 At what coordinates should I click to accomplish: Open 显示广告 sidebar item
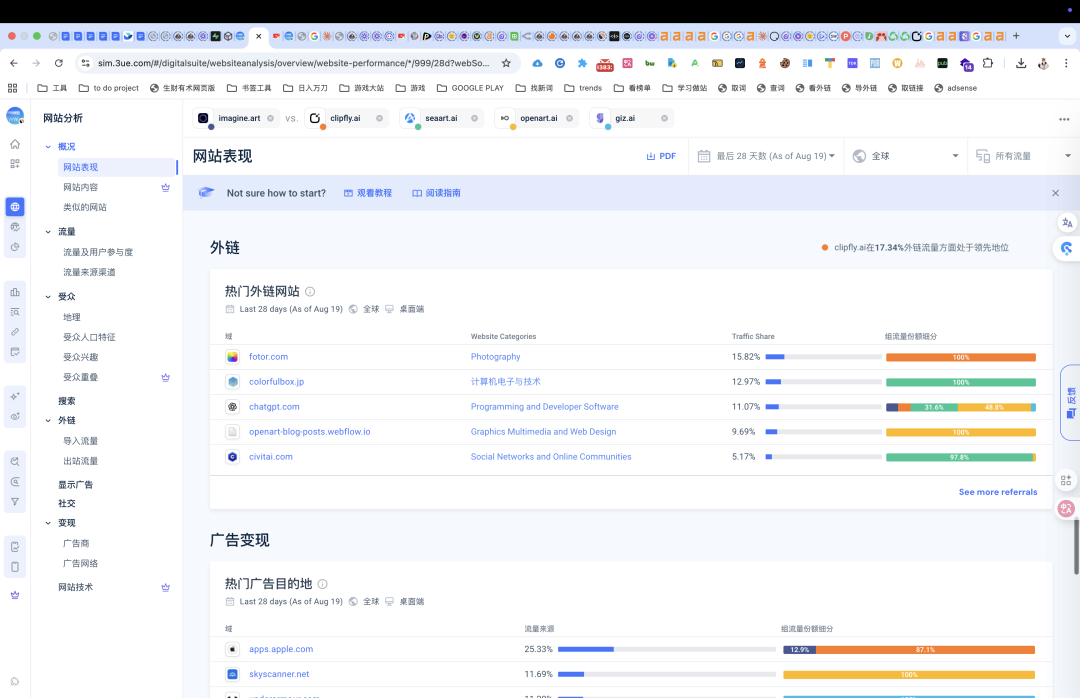[75, 484]
